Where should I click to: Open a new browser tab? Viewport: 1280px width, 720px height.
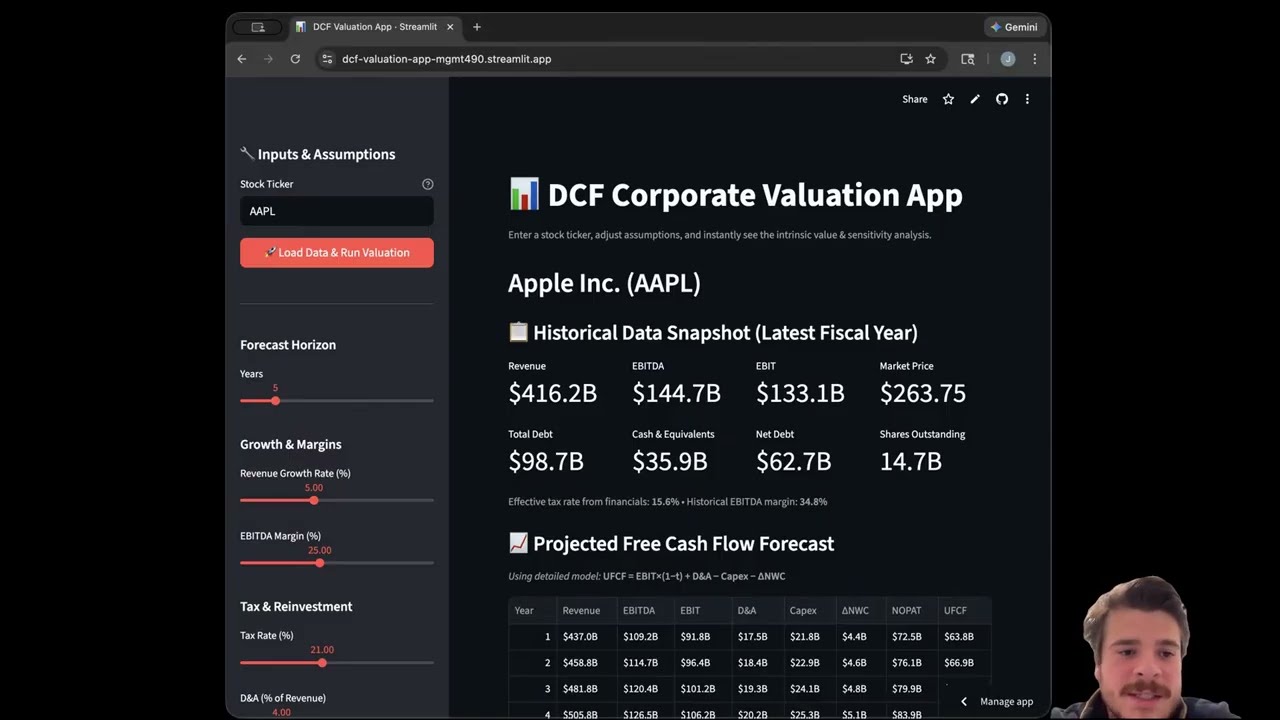[x=476, y=27]
